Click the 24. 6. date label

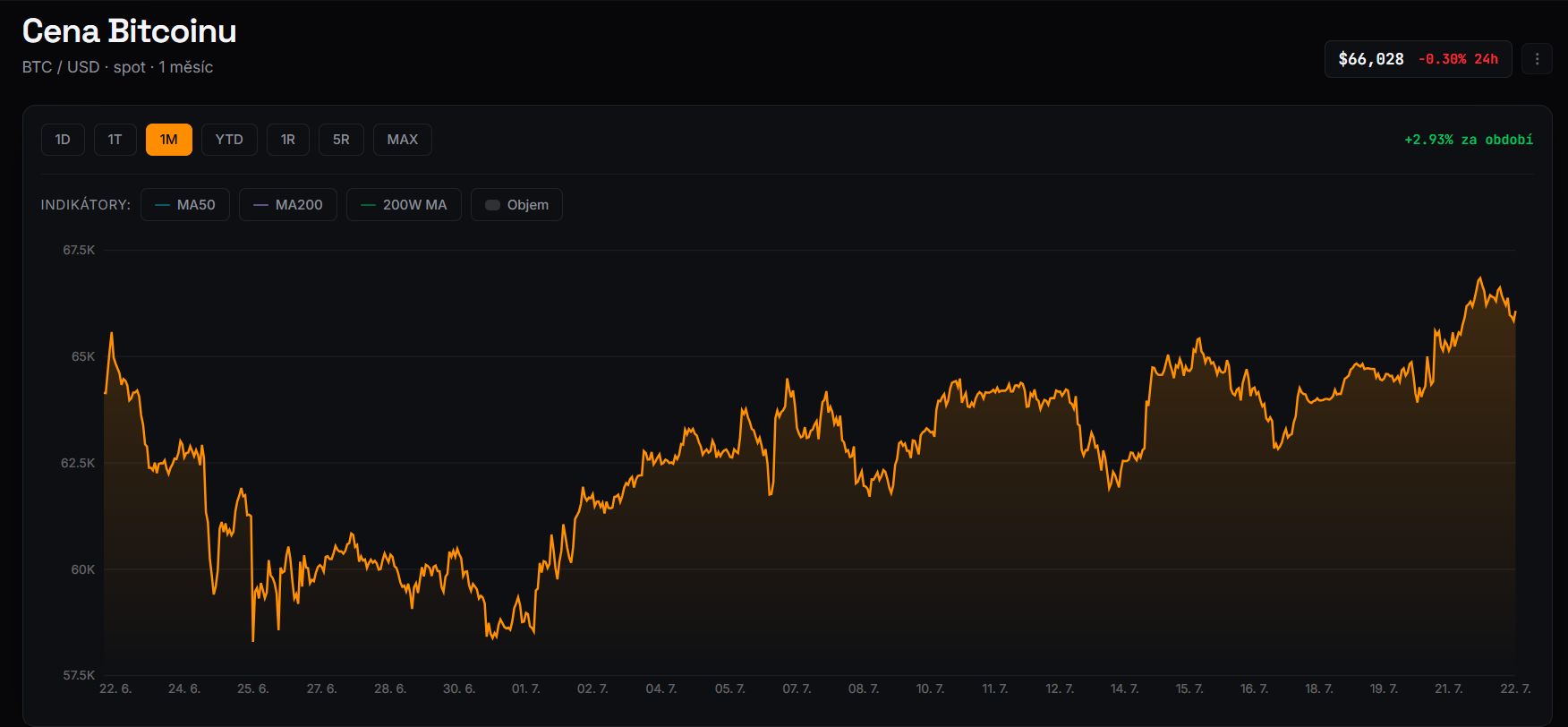pyautogui.click(x=184, y=689)
